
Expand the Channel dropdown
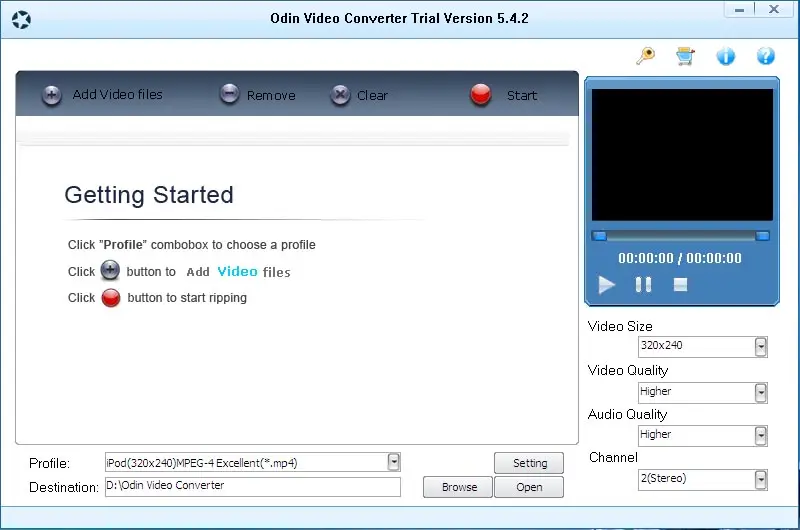[761, 480]
